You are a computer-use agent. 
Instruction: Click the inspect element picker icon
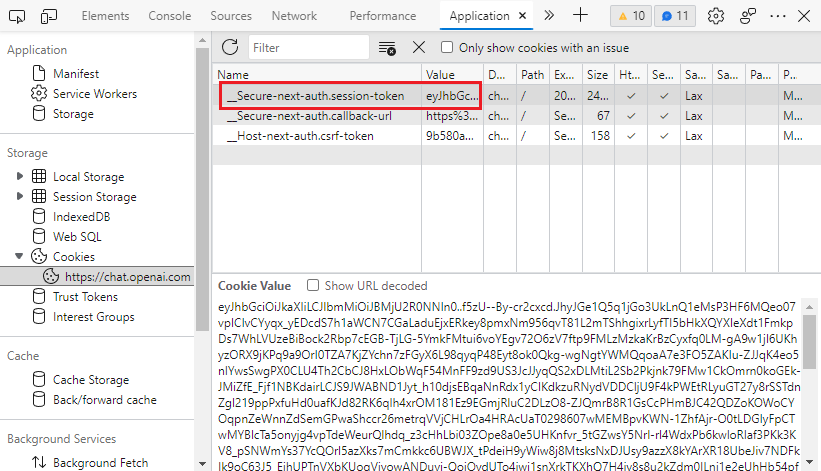(18, 16)
